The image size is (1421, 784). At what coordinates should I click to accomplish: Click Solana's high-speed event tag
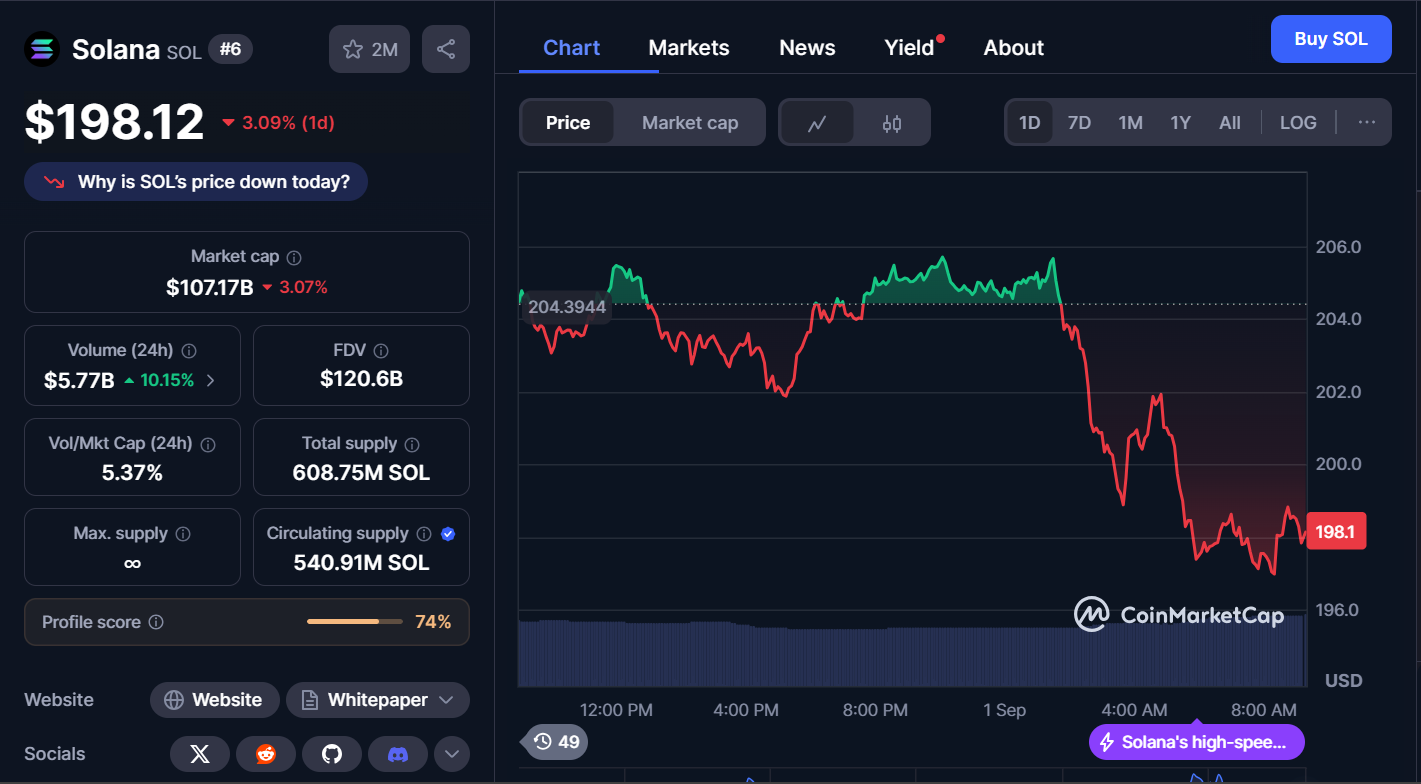[1197, 742]
